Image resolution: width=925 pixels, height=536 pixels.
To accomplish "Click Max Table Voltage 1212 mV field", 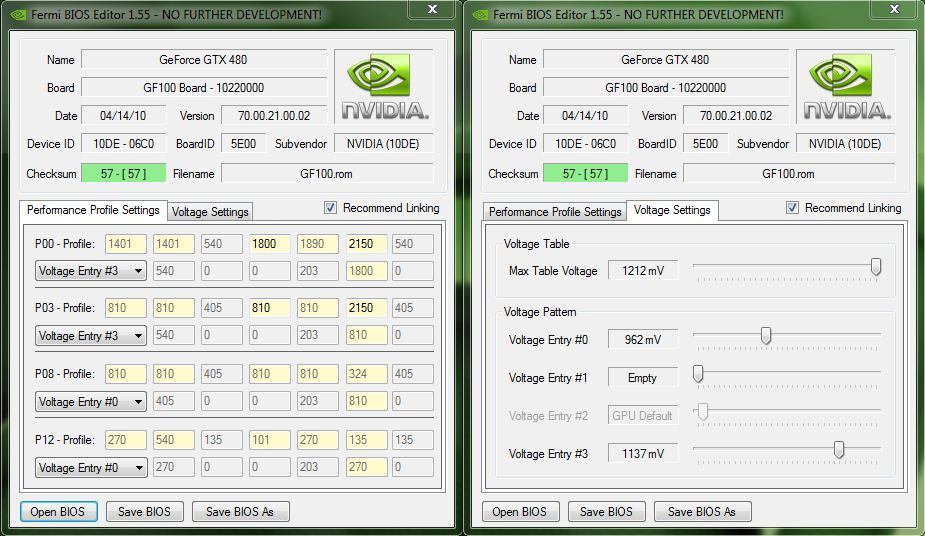I will 643,271.
